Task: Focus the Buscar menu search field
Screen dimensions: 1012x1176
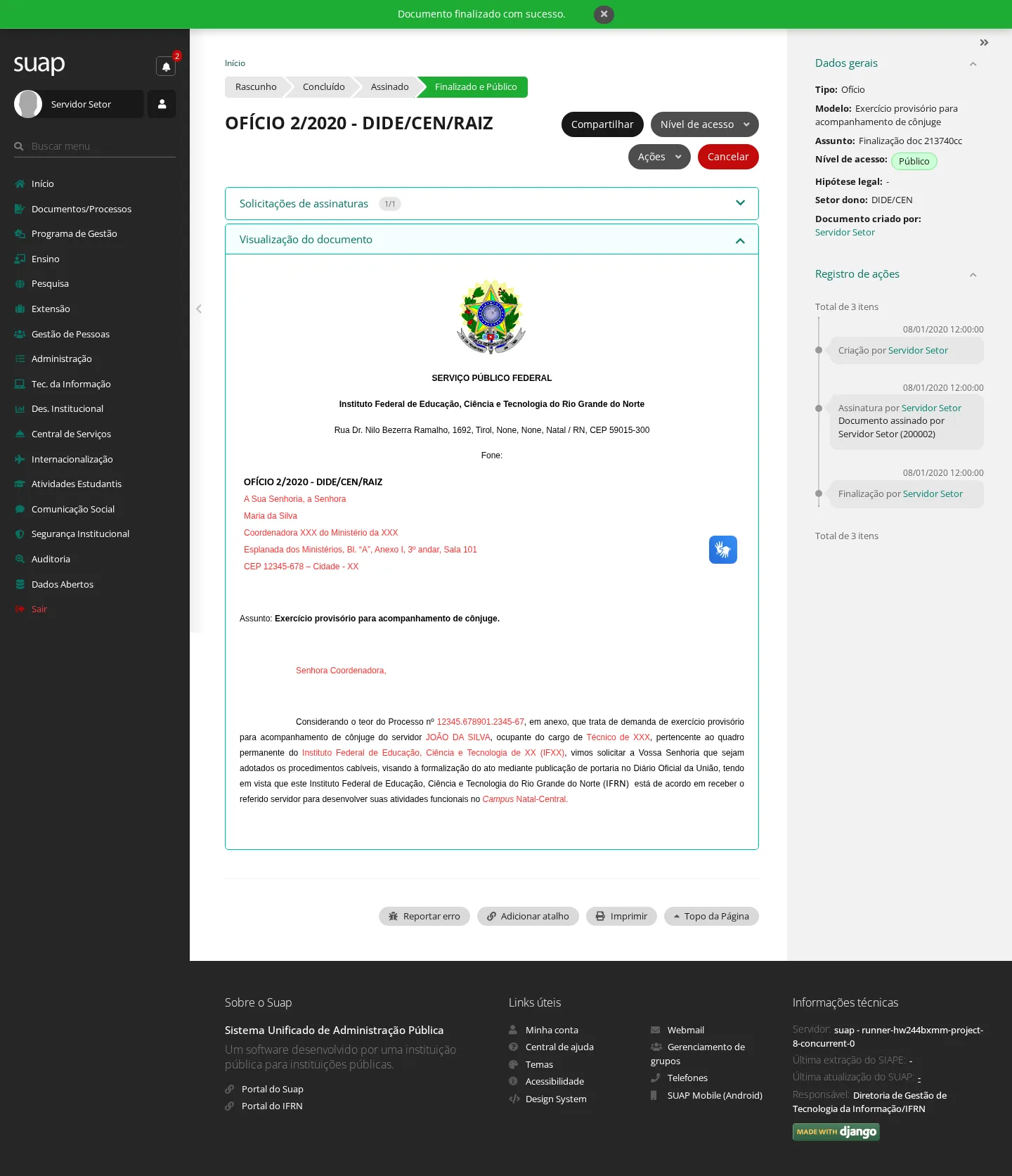Action: [95, 146]
